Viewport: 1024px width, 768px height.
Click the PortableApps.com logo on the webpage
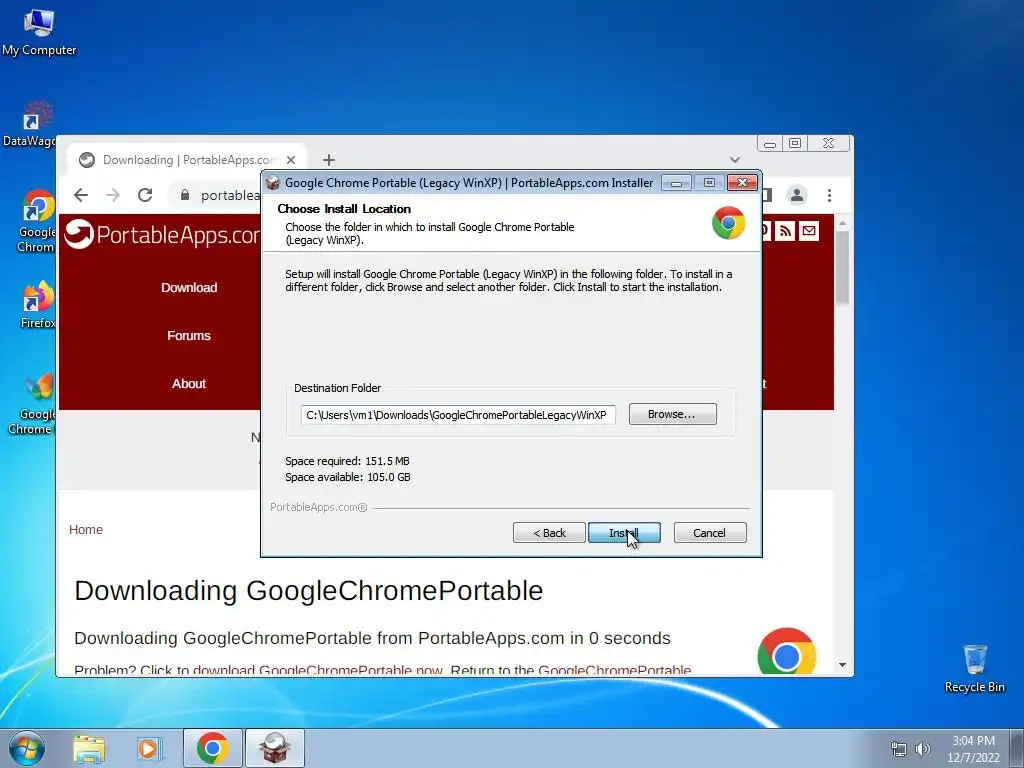point(163,235)
